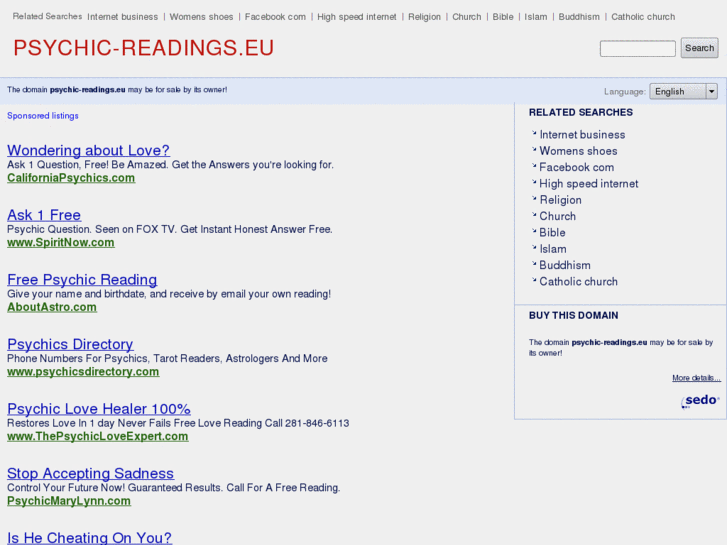Open the Wondering about Love? ad
The height and width of the screenshot is (545, 727).
click(x=88, y=150)
